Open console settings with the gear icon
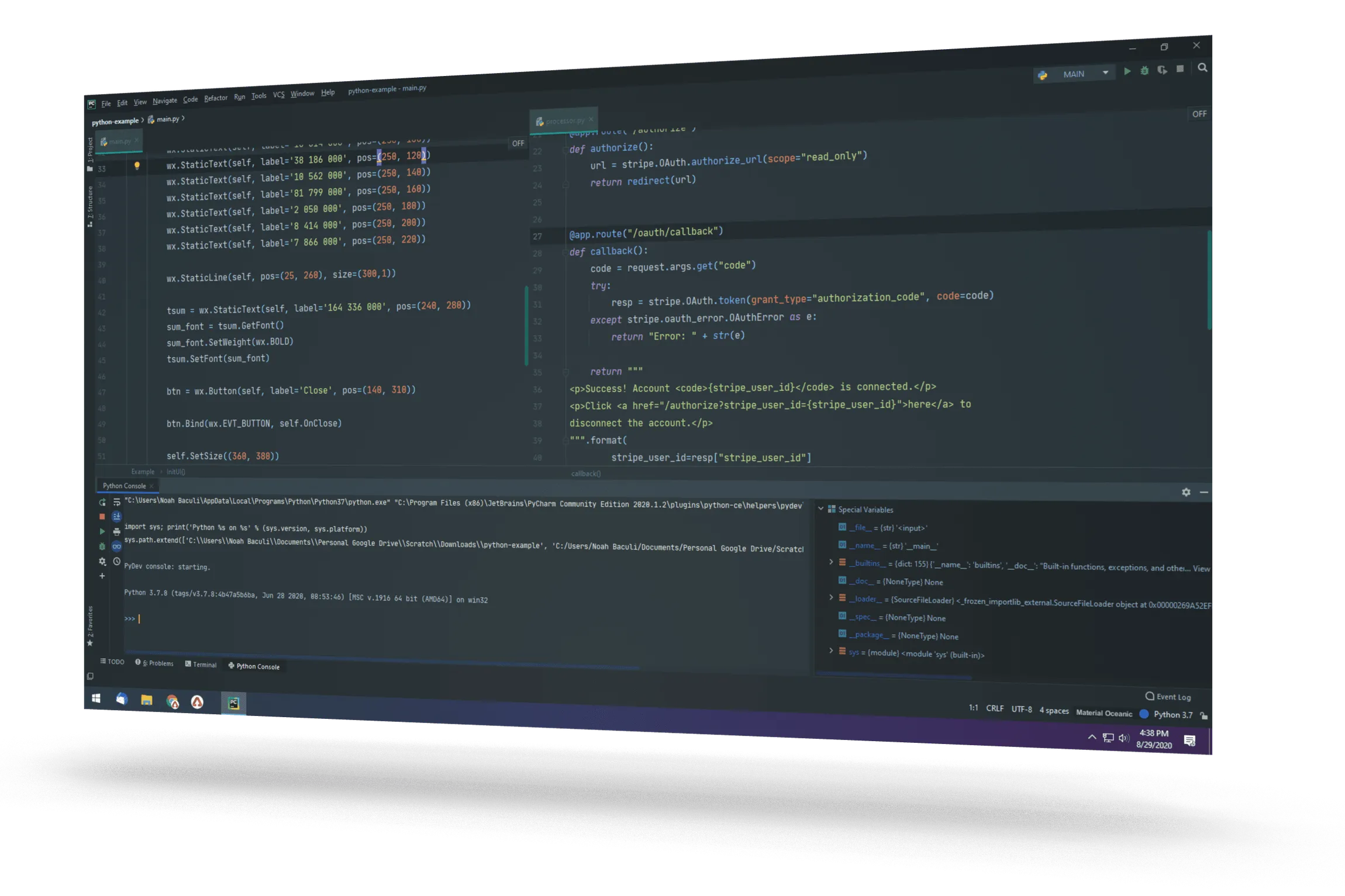The width and height of the screenshot is (1345, 896). click(102, 562)
